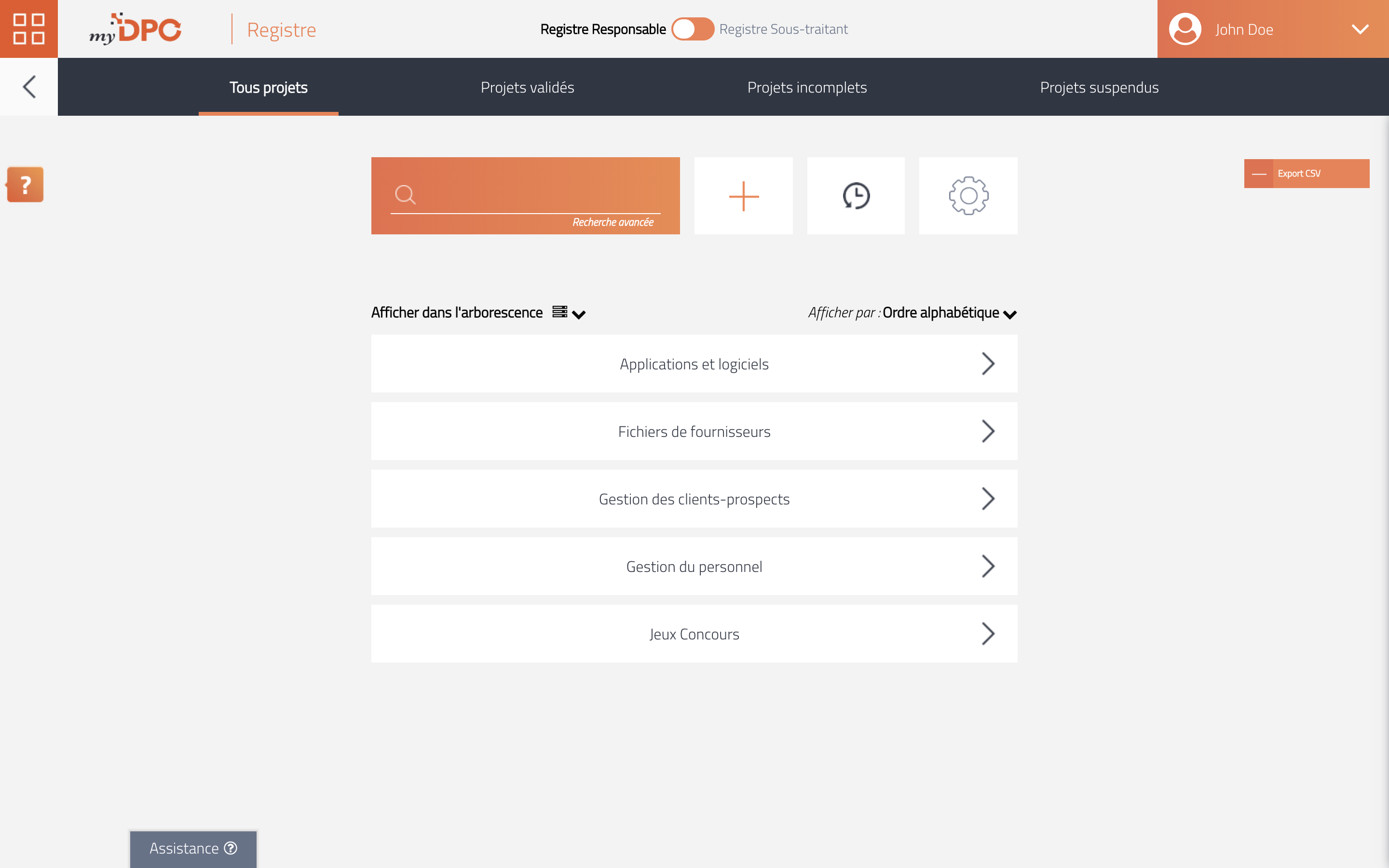Click the search icon to open search
Image resolution: width=1389 pixels, height=868 pixels.
coord(405,195)
